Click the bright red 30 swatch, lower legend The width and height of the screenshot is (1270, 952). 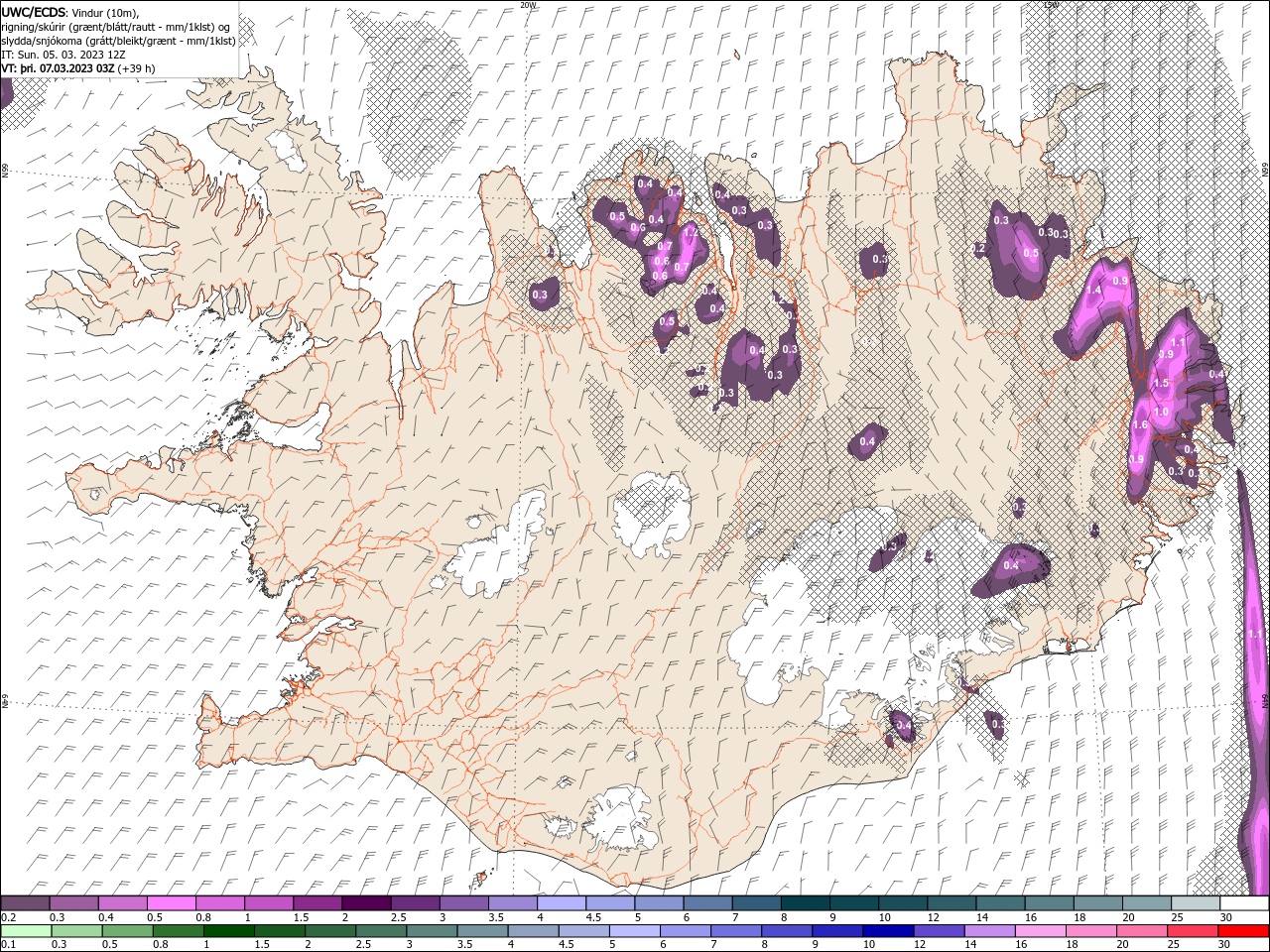point(1244,931)
